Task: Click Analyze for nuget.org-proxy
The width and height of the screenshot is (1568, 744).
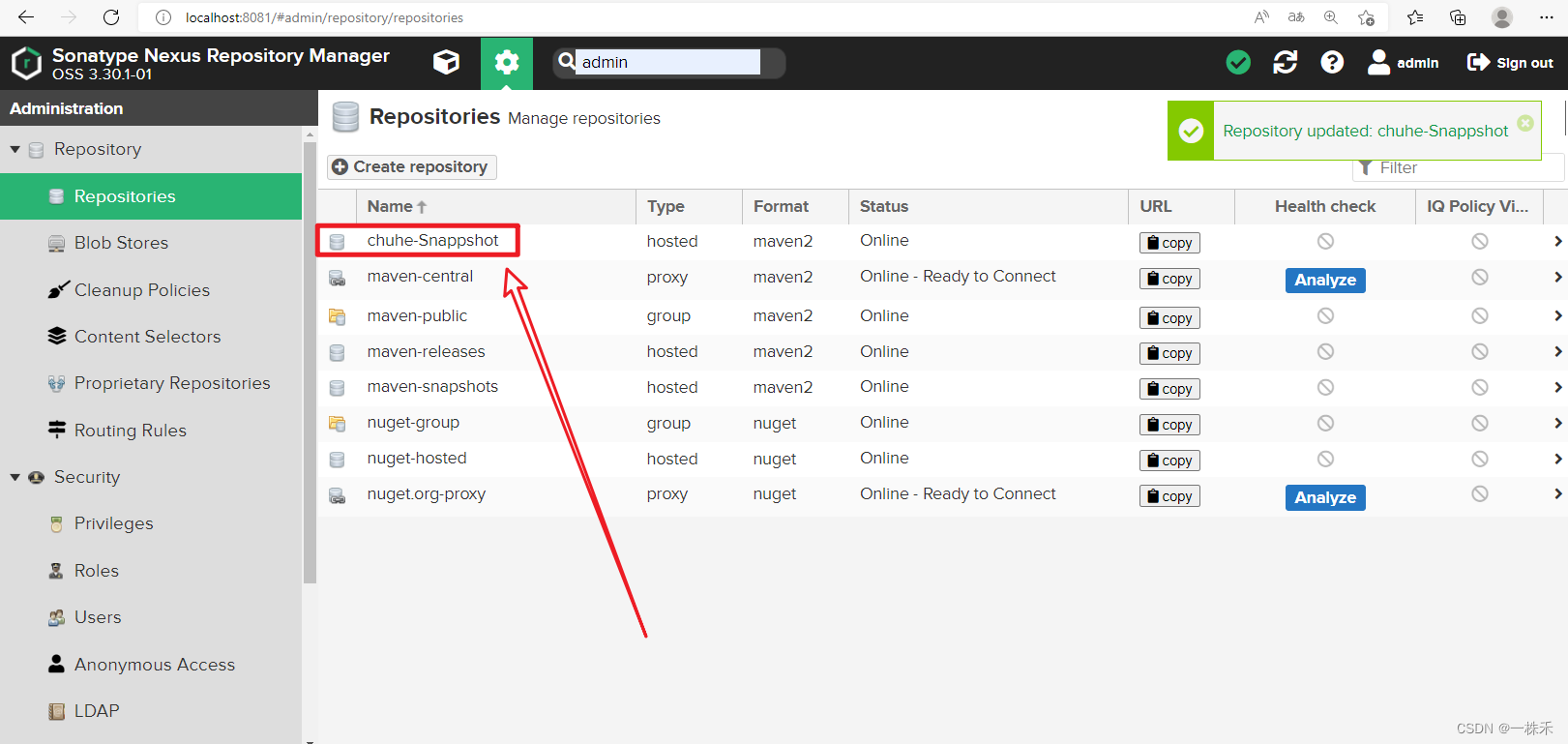Action: 1325,497
